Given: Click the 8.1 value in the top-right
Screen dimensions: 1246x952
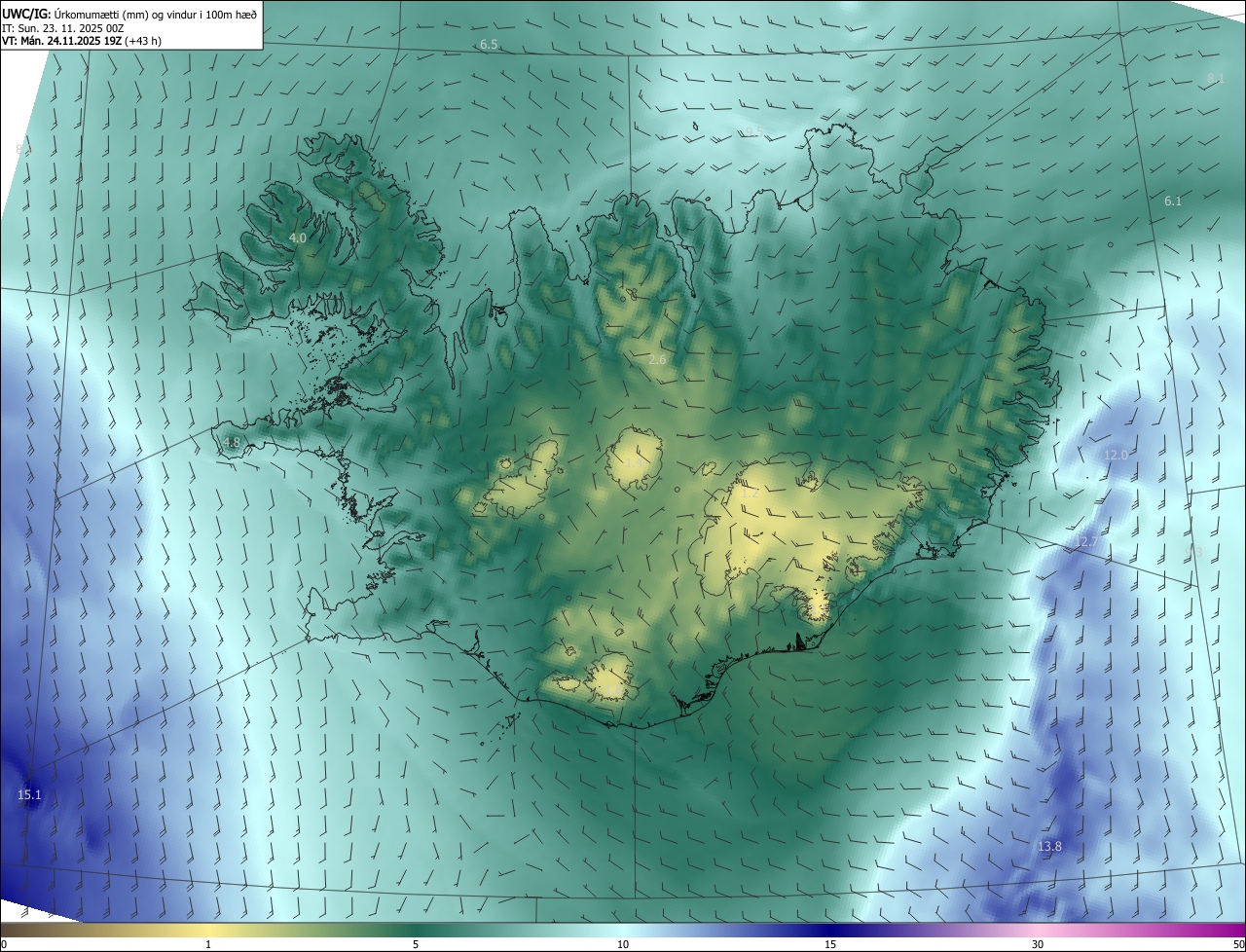Looking at the screenshot, I should (x=1215, y=78).
